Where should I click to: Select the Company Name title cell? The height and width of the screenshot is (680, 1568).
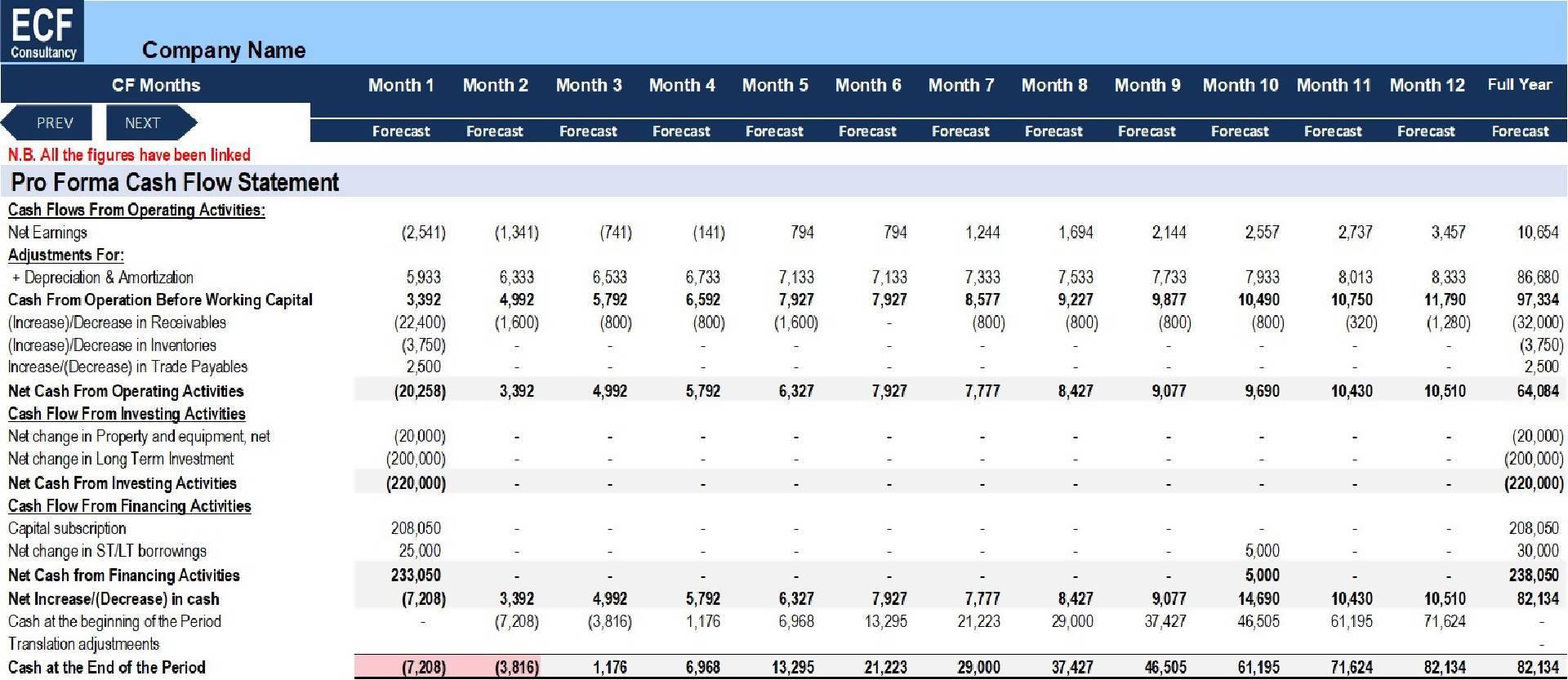[224, 50]
